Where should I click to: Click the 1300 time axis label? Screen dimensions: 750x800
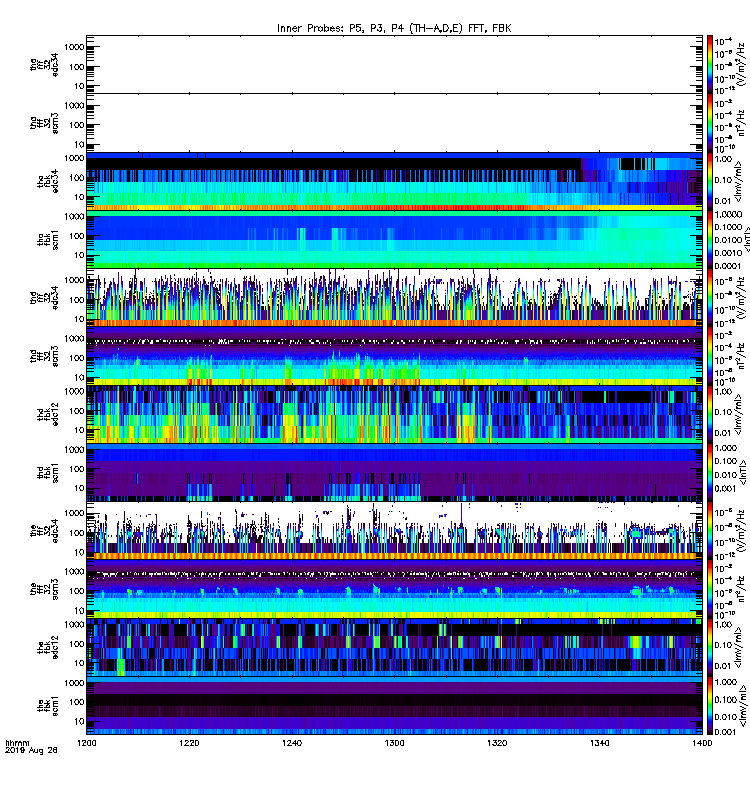[x=394, y=743]
